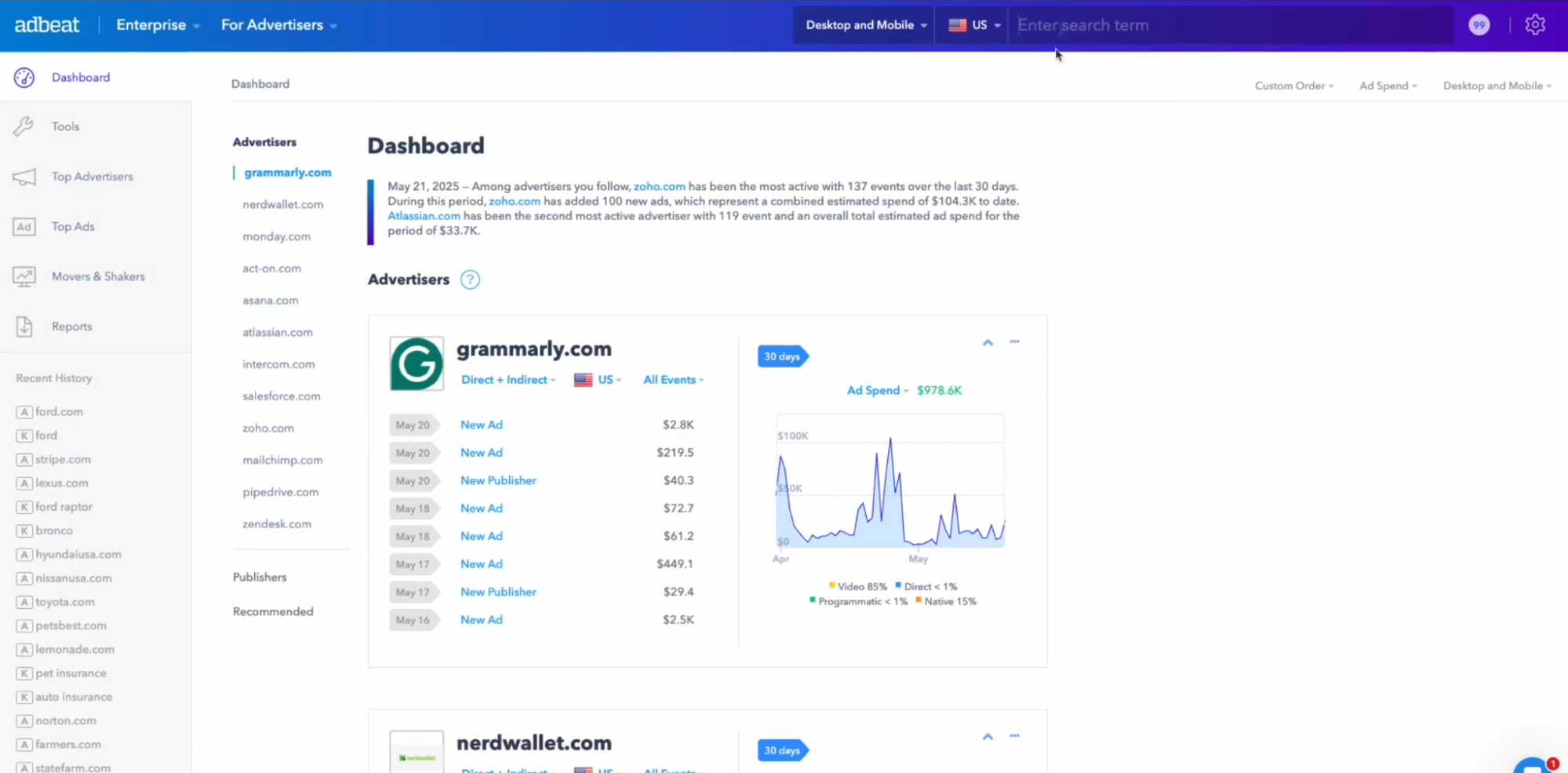Image resolution: width=1568 pixels, height=773 pixels.
Task: Open pet insurance from recent history
Action: [71, 673]
